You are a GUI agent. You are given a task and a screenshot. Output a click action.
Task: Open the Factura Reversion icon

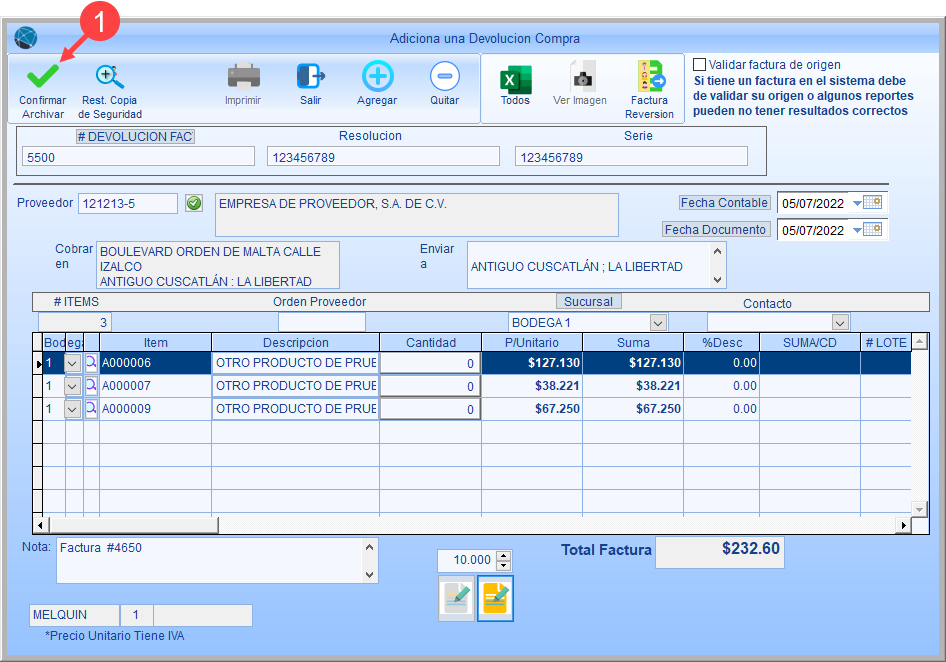[650, 76]
